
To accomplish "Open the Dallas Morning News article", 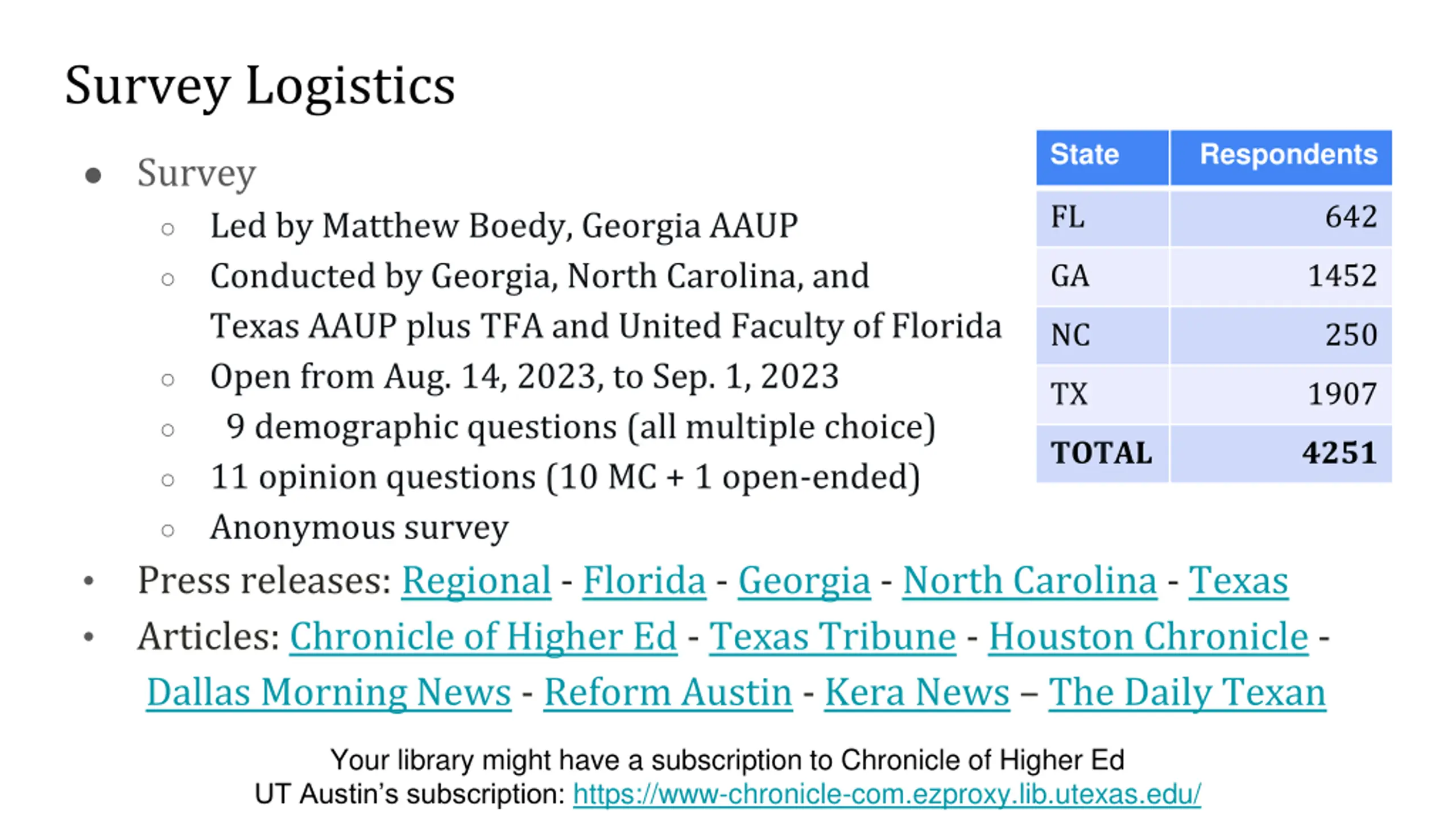I will pos(329,692).
